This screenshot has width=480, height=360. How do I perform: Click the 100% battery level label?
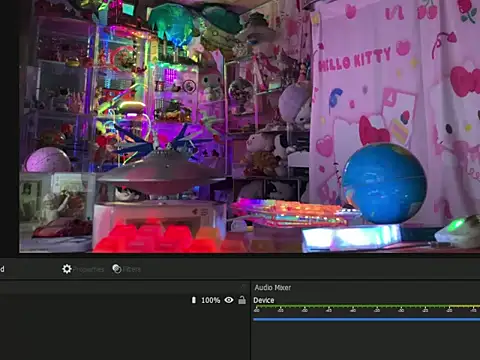[210, 300]
